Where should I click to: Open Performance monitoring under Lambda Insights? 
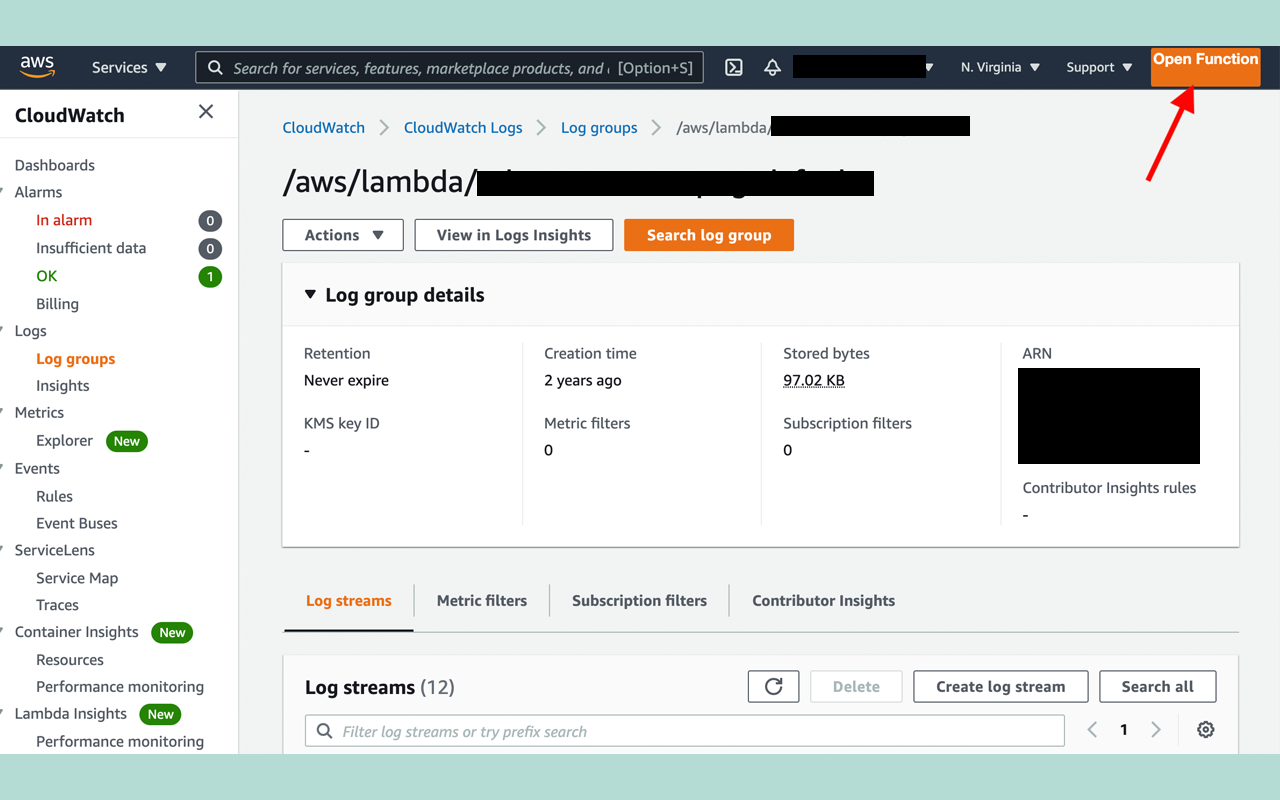click(120, 741)
